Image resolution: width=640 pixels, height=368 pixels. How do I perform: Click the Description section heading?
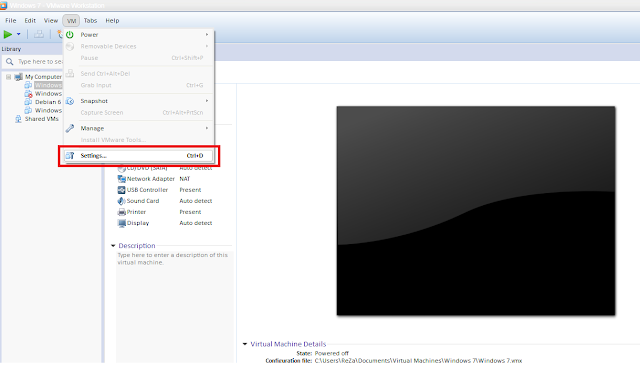[137, 246]
